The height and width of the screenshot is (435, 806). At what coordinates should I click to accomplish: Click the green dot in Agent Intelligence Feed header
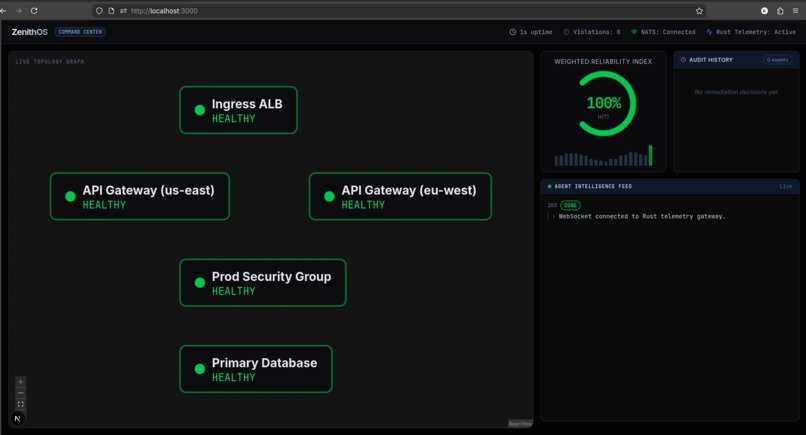point(549,186)
